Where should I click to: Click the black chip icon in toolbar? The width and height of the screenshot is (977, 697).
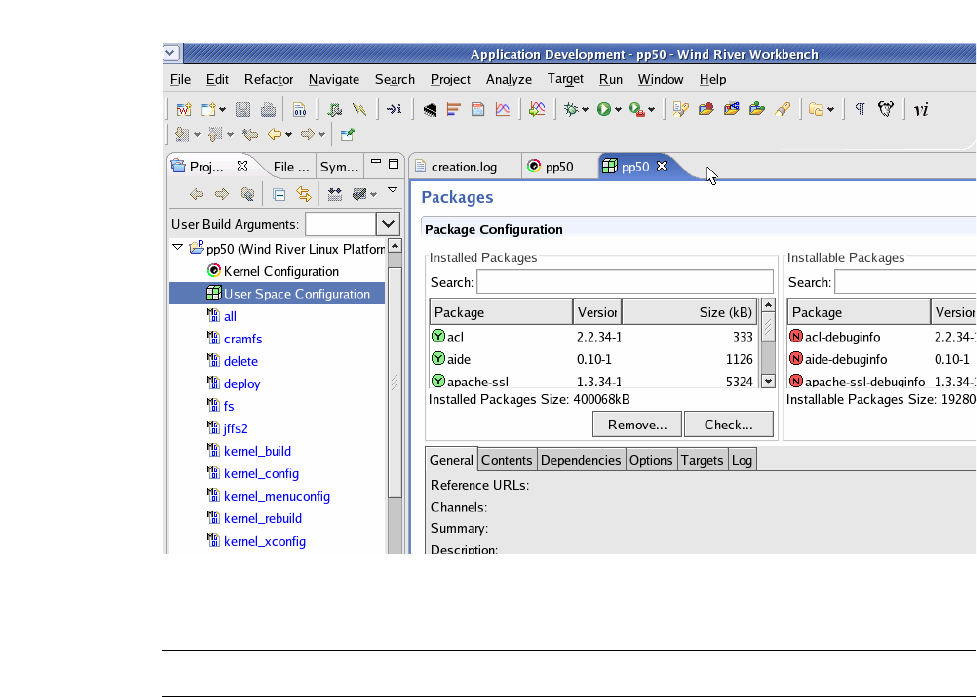pyautogui.click(x=429, y=110)
